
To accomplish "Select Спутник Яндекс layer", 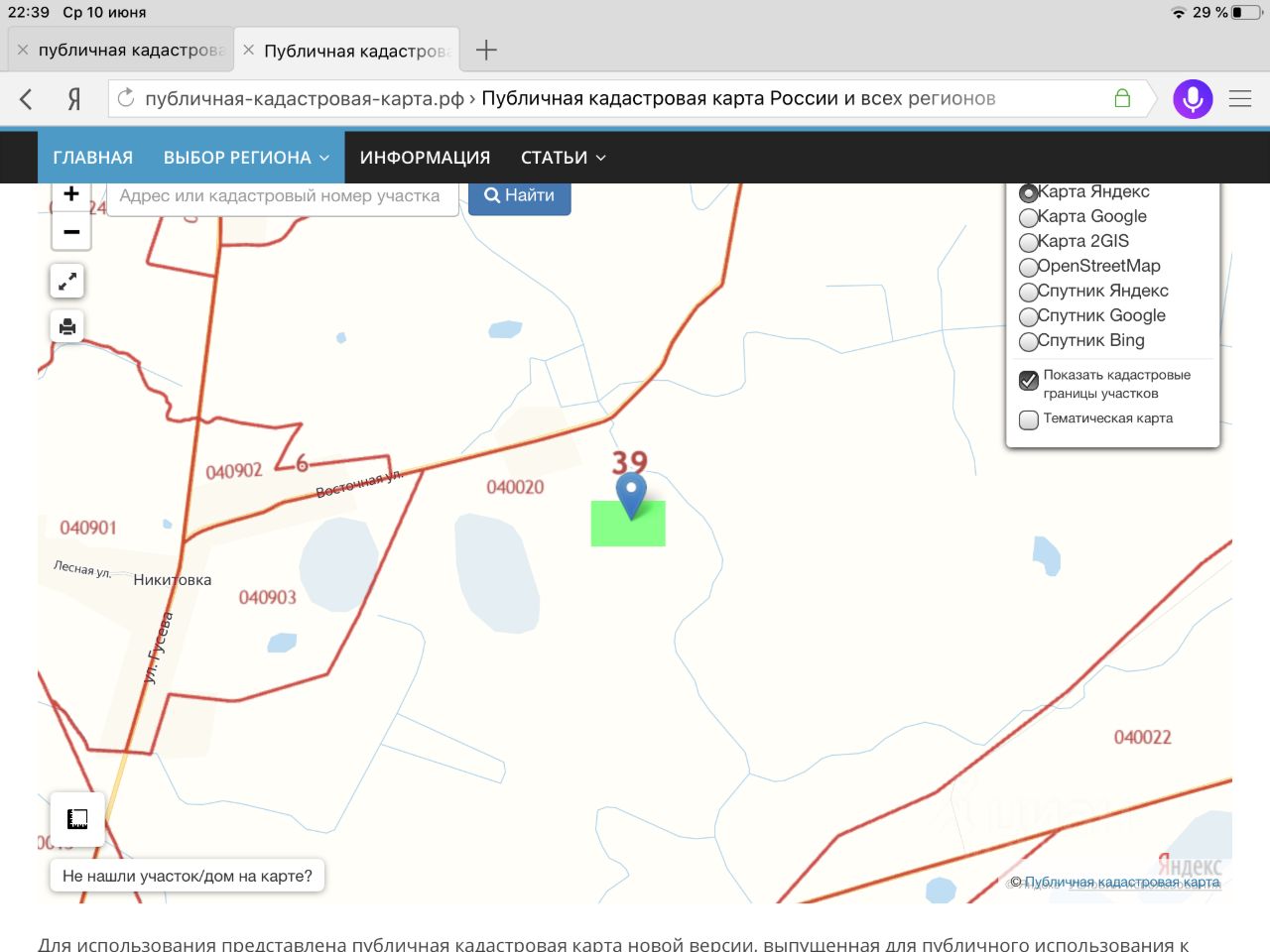I will pyautogui.click(x=1029, y=292).
